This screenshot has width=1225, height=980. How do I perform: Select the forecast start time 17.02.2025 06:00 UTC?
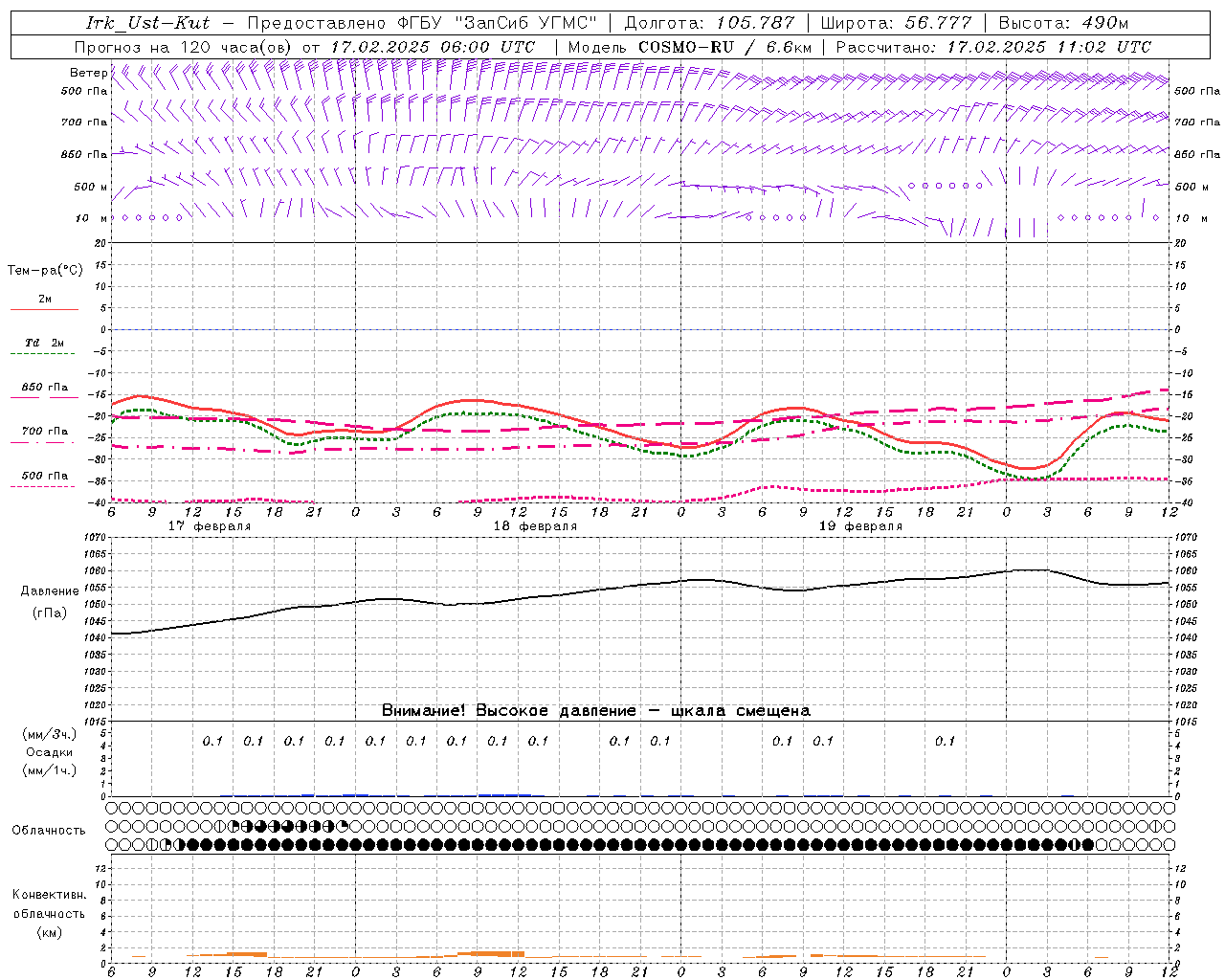[433, 47]
